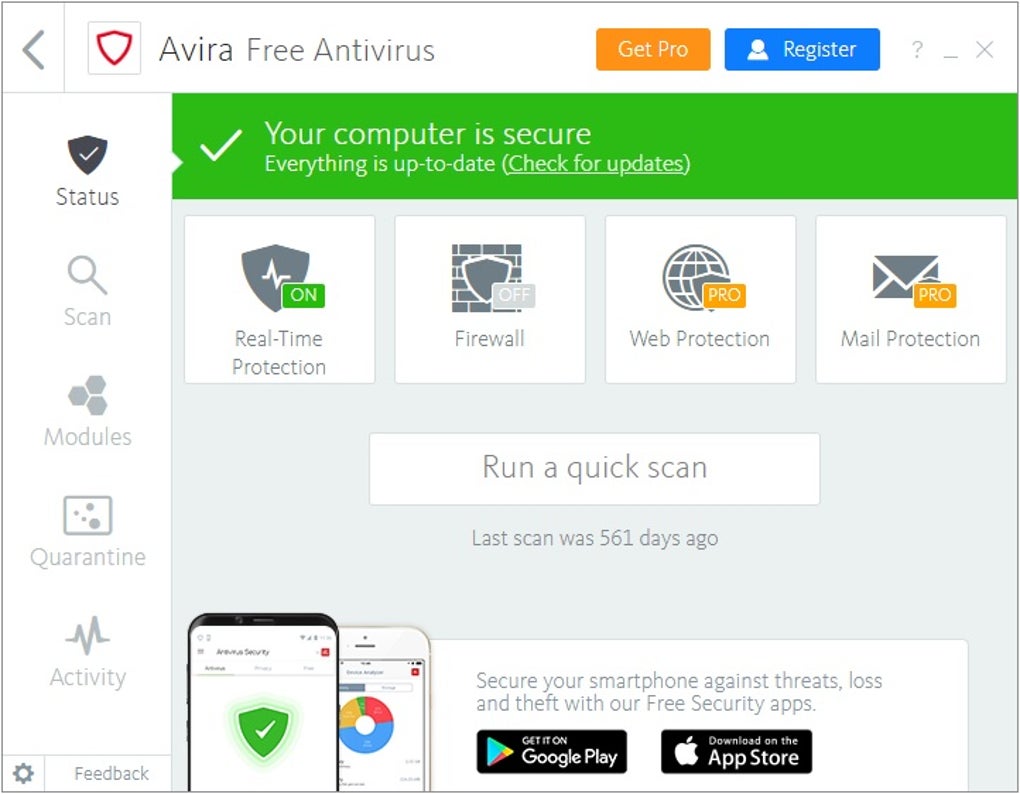
Task: Open the Quarantine section
Action: click(88, 531)
